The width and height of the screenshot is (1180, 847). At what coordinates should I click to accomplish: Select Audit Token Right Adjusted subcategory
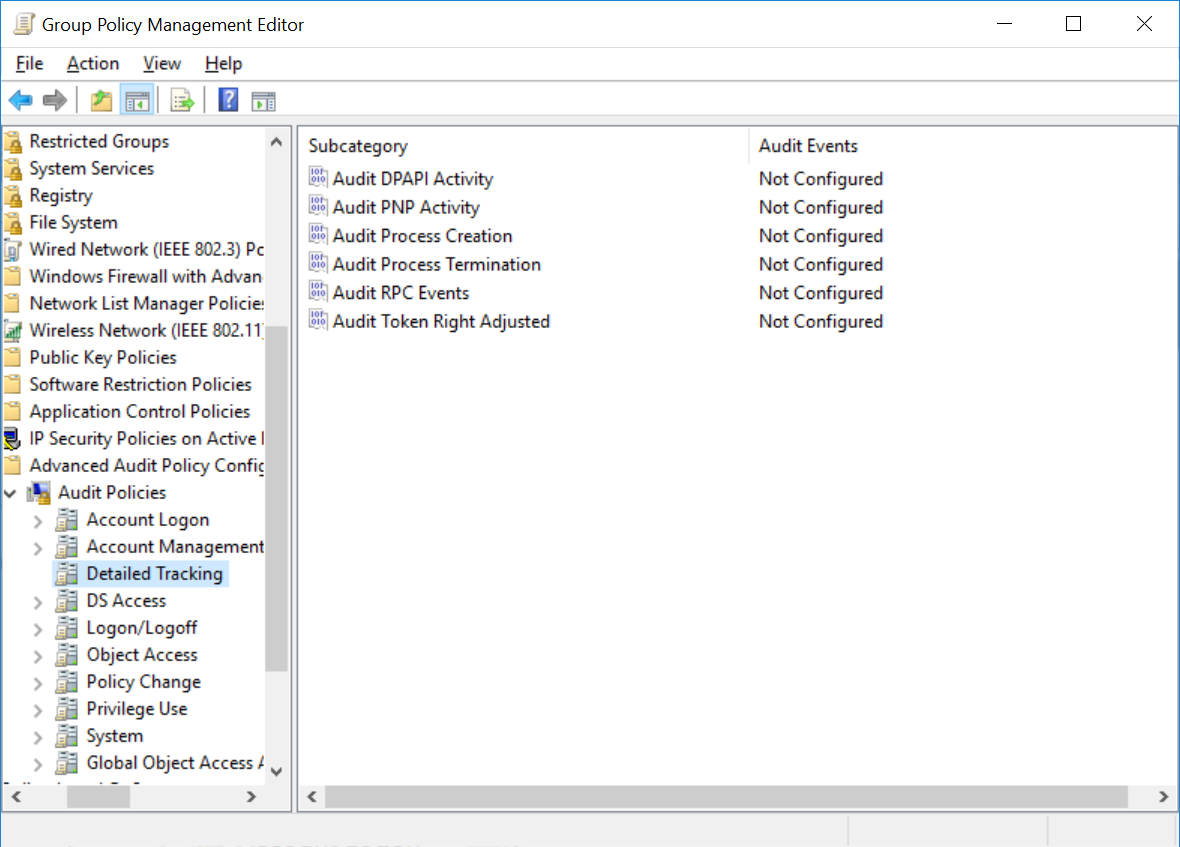(441, 321)
